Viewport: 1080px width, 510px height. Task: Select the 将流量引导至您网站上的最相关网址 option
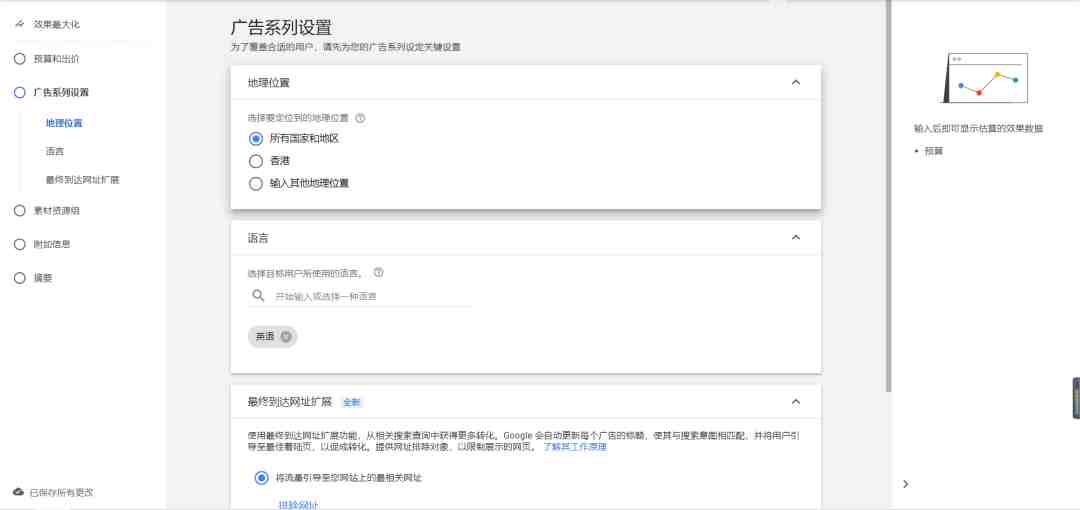click(261, 478)
